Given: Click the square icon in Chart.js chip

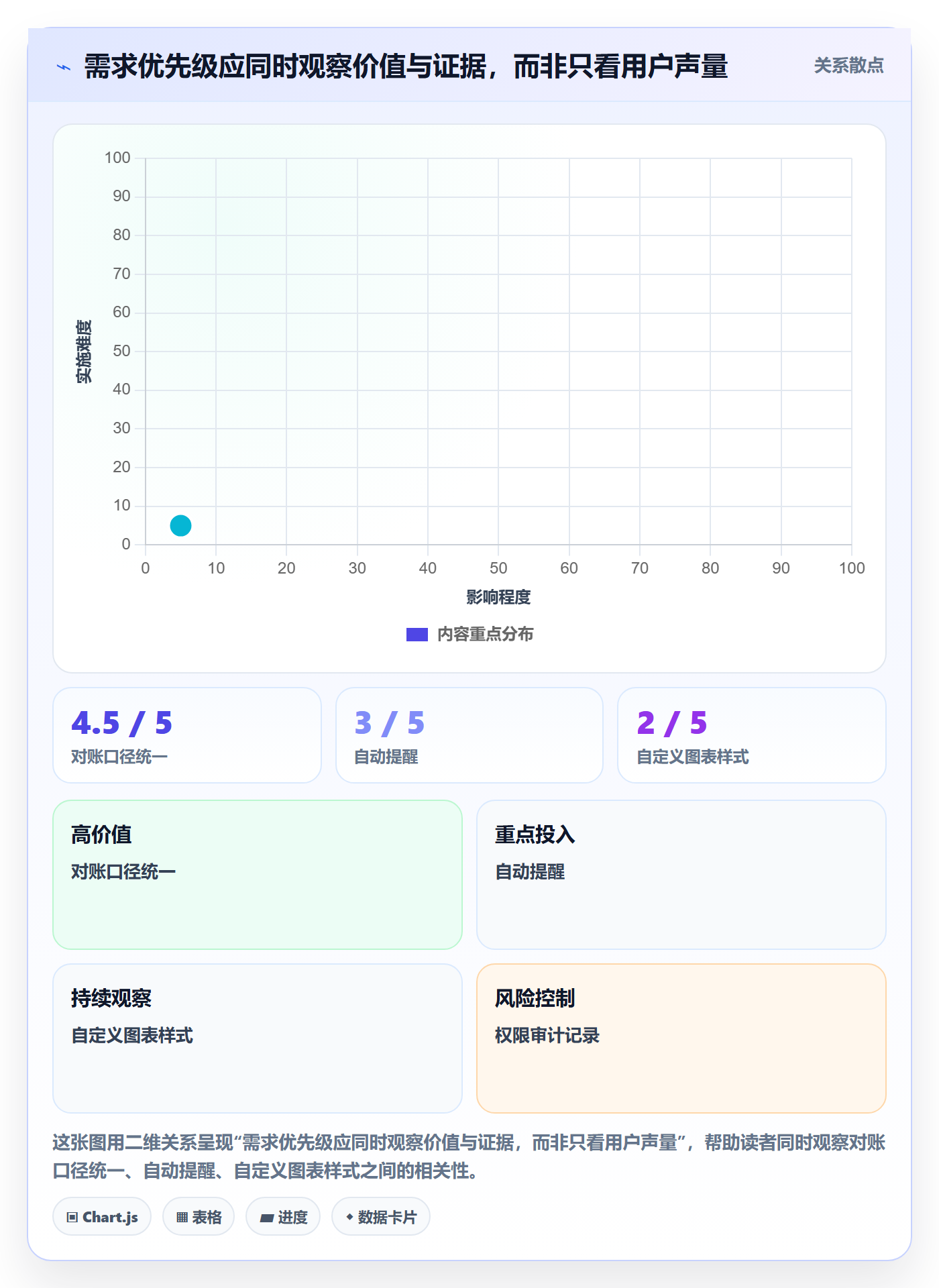Looking at the screenshot, I should 72,1218.
